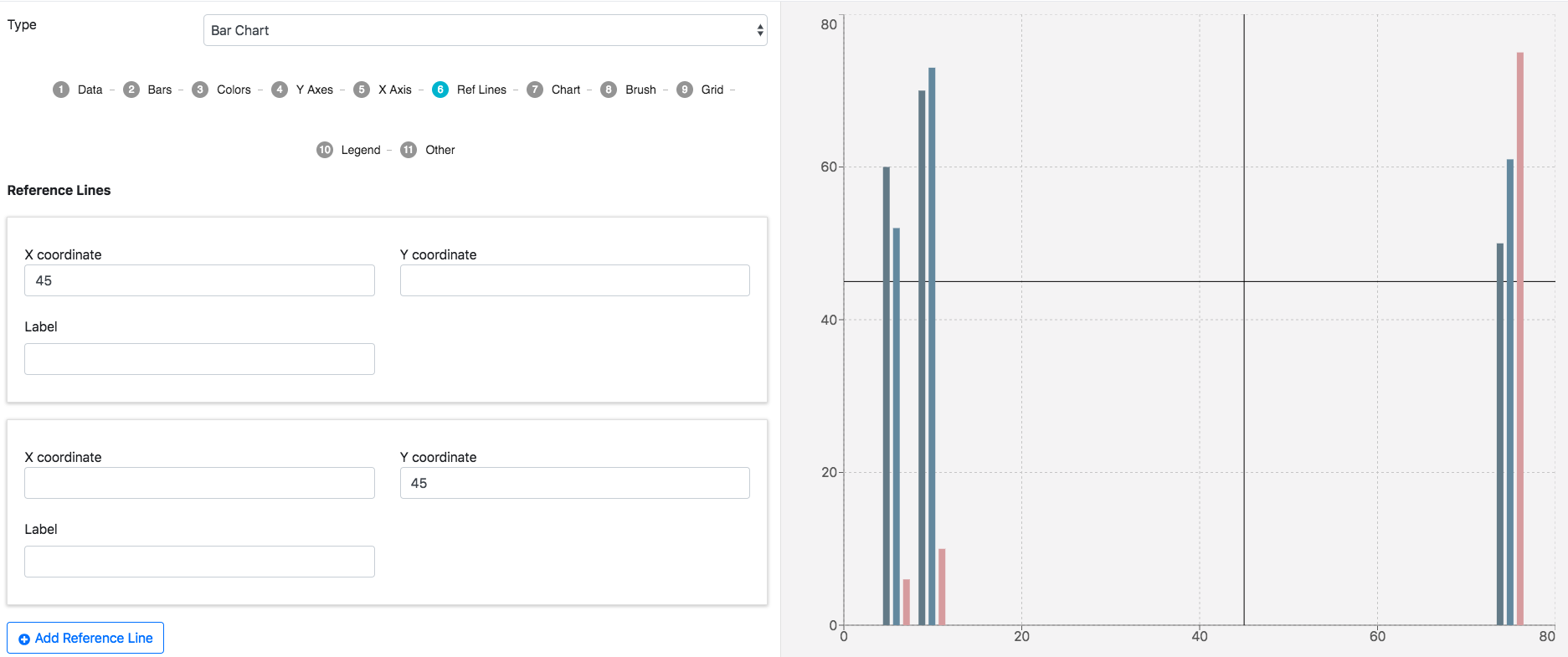Viewport: 1568px width, 657px height.
Task: Click the empty first Y coordinate field
Action: [x=574, y=280]
